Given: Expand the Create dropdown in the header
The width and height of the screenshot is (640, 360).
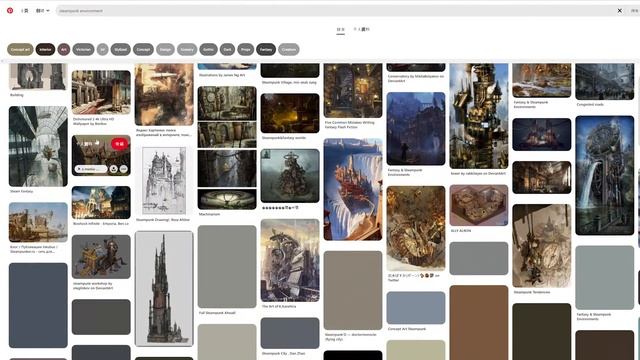Looking at the screenshot, I should [x=42, y=11].
